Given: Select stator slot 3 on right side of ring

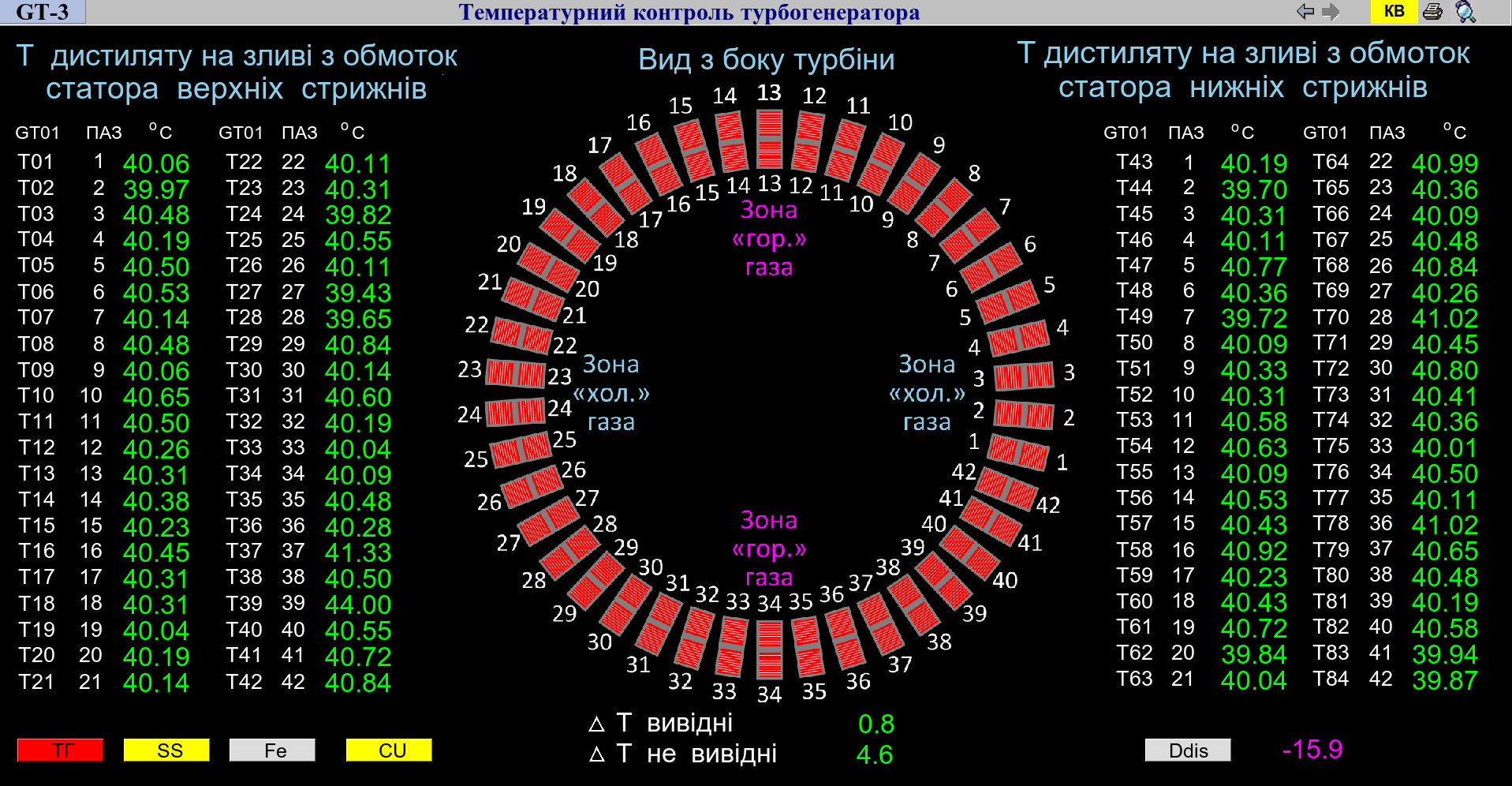Looking at the screenshot, I should (1024, 376).
